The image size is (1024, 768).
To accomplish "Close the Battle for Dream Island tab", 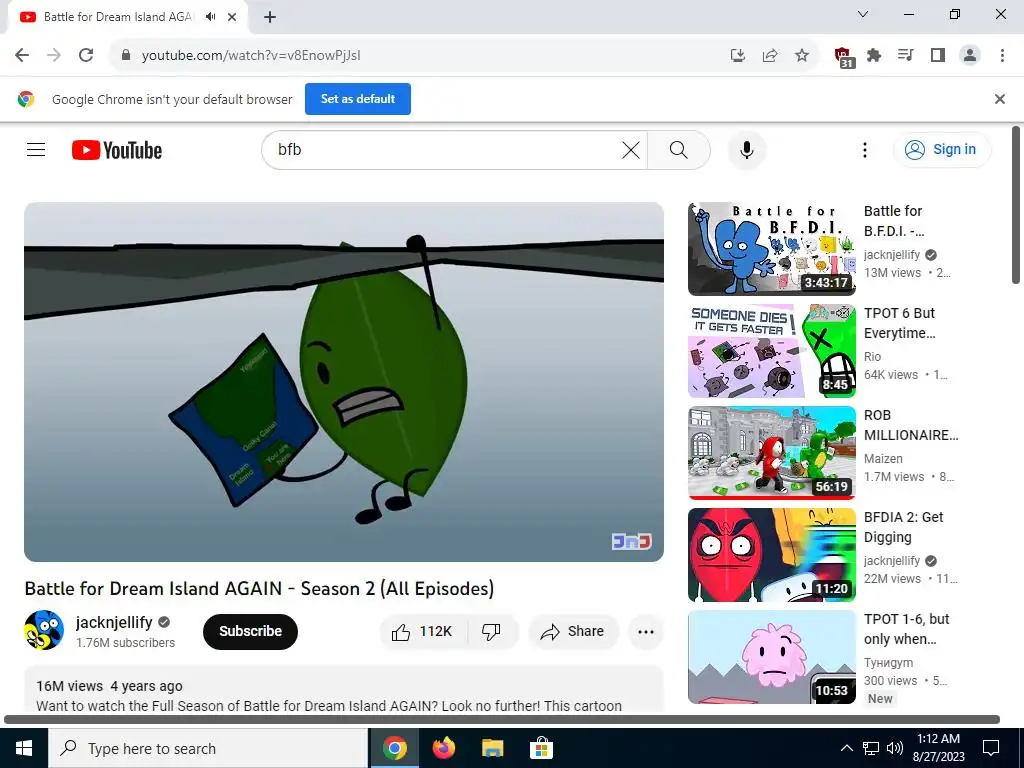I will click(x=232, y=17).
